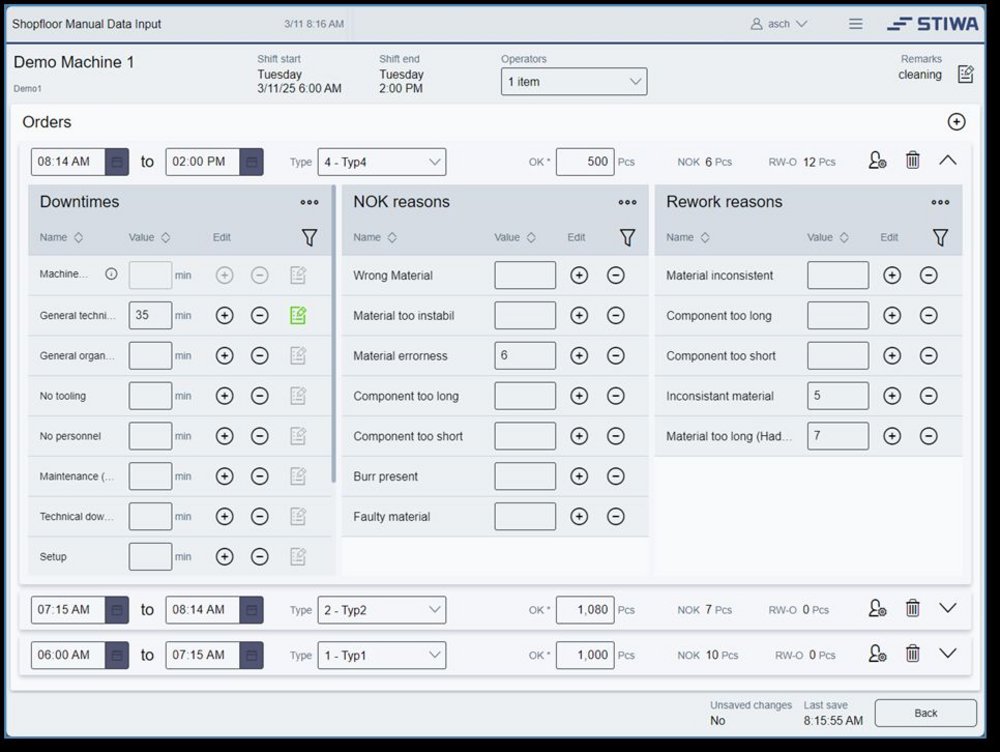Show info for Machine downtime row

tap(111, 274)
